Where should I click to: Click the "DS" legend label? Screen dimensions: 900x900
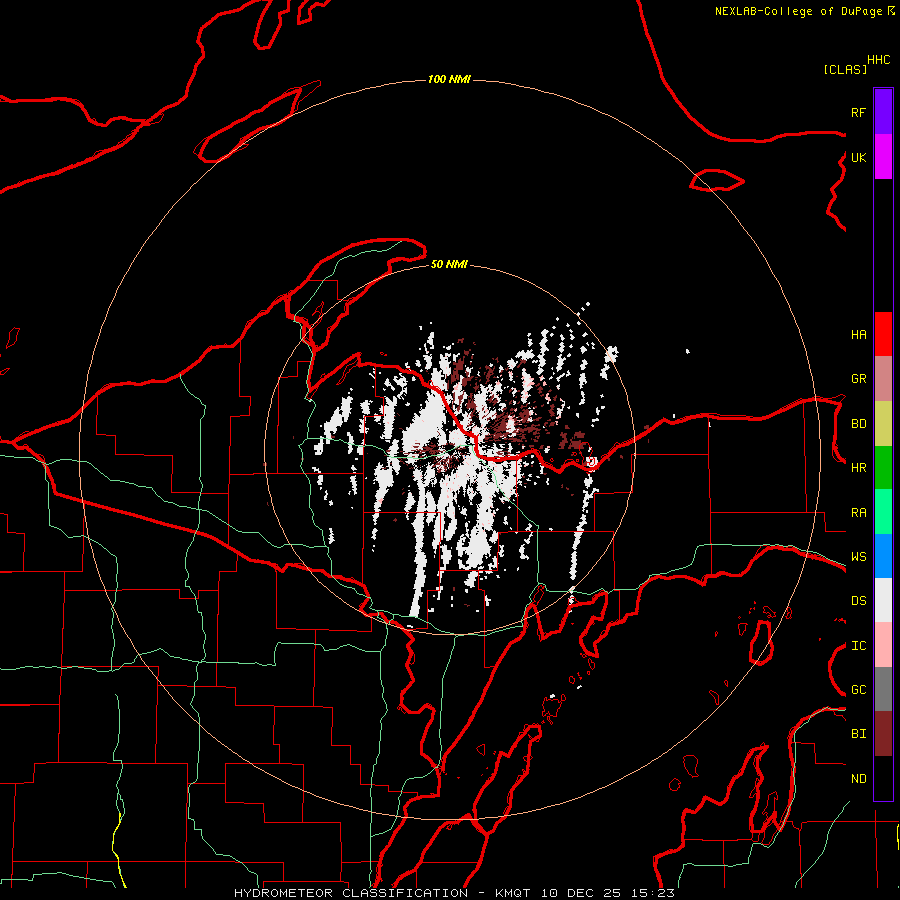(859, 601)
